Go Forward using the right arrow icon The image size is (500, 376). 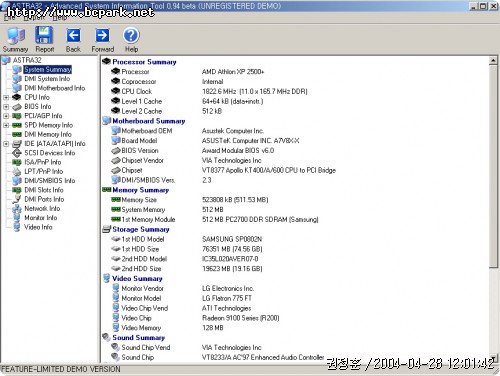pyautogui.click(x=102, y=35)
